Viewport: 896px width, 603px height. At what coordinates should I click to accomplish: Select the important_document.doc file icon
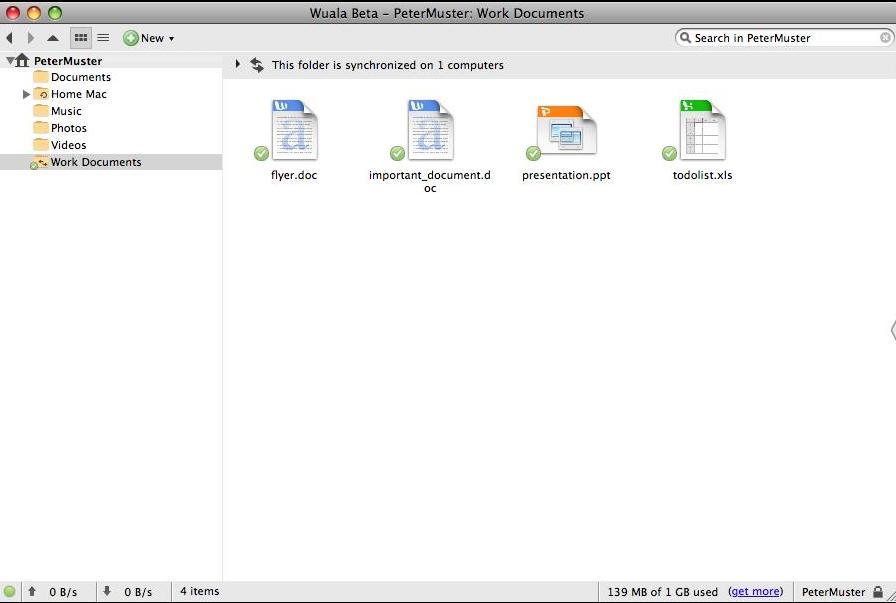(430, 130)
